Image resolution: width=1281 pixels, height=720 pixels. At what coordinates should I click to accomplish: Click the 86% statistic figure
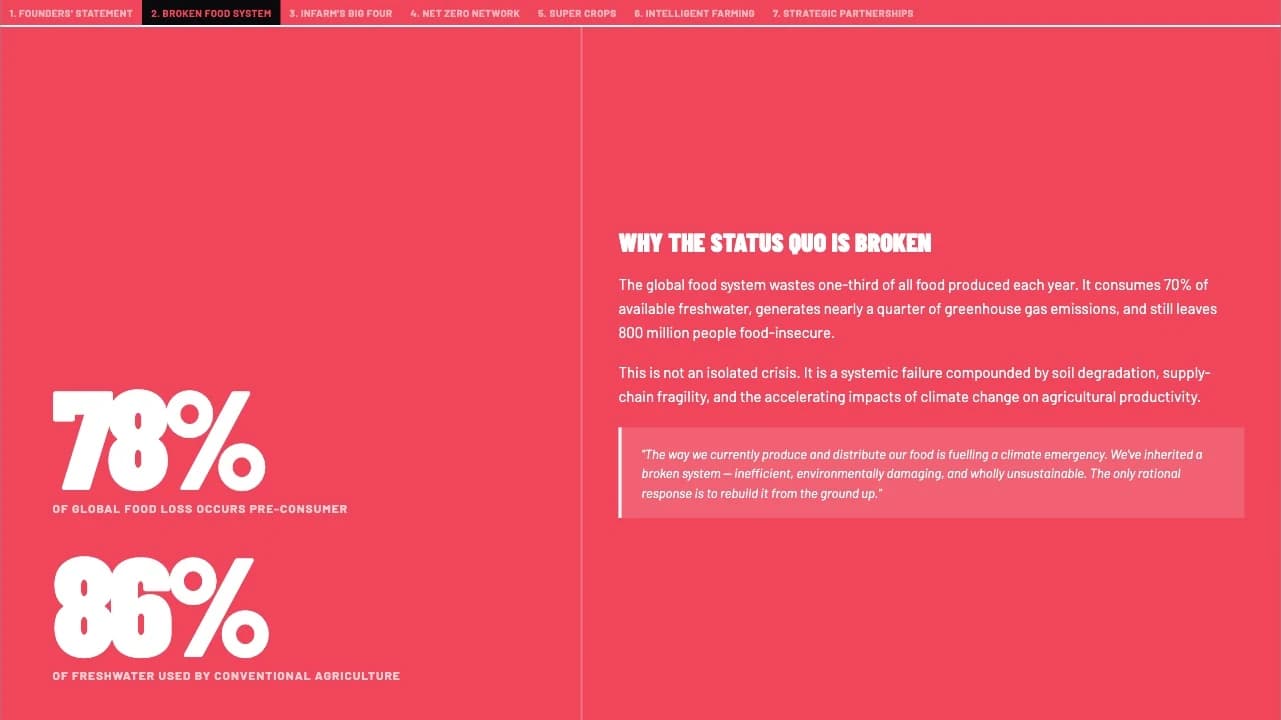[x=160, y=606]
